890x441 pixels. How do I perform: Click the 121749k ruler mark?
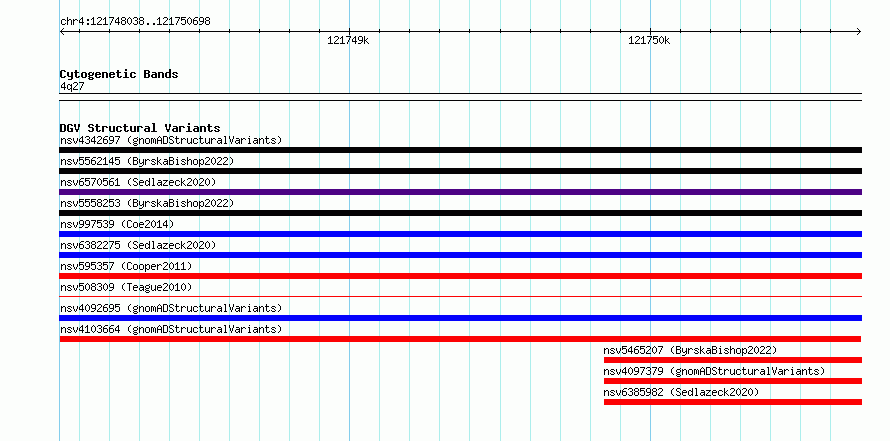coord(349,41)
